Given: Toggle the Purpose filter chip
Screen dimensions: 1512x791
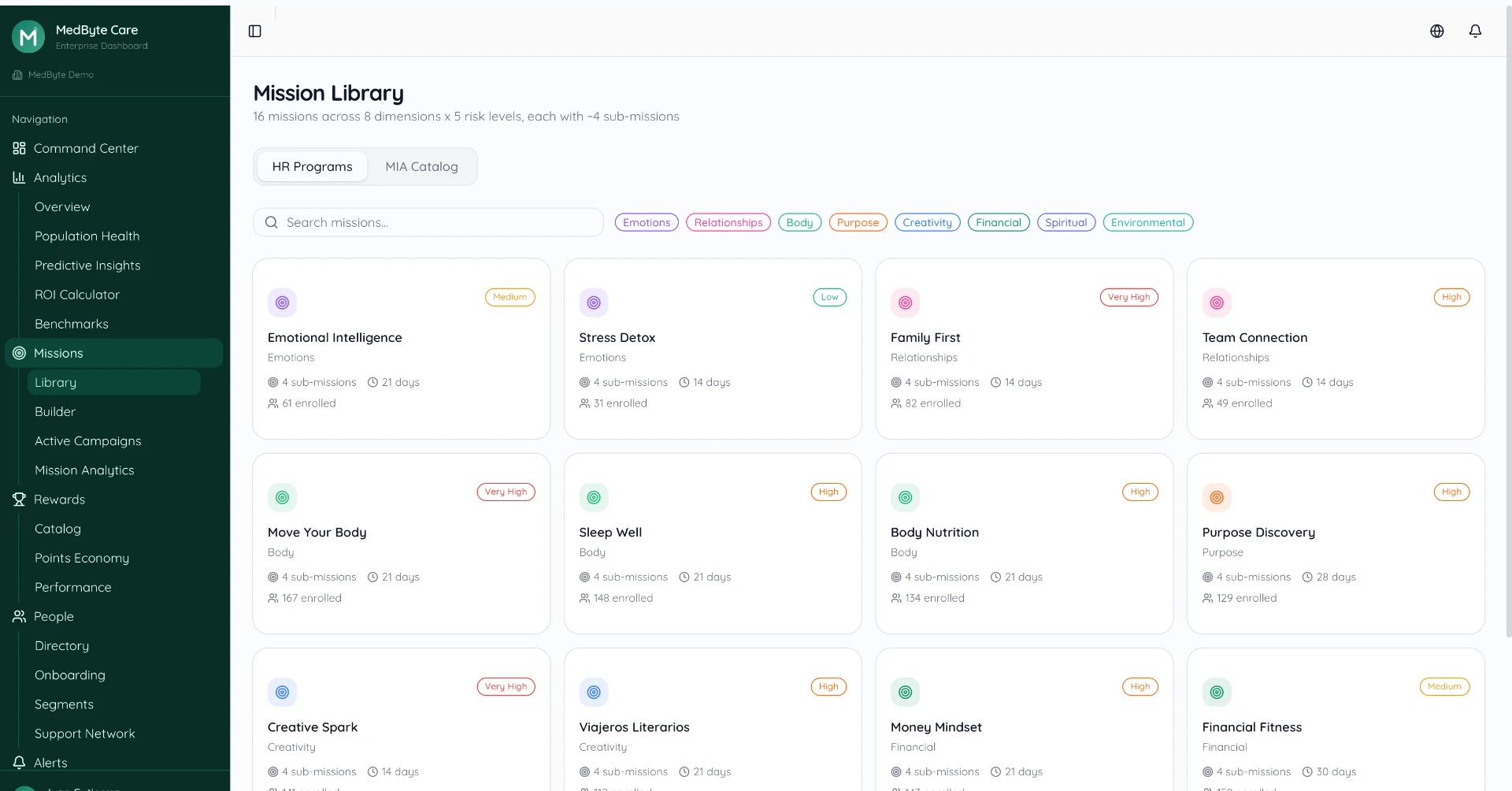Looking at the screenshot, I should point(858,223).
